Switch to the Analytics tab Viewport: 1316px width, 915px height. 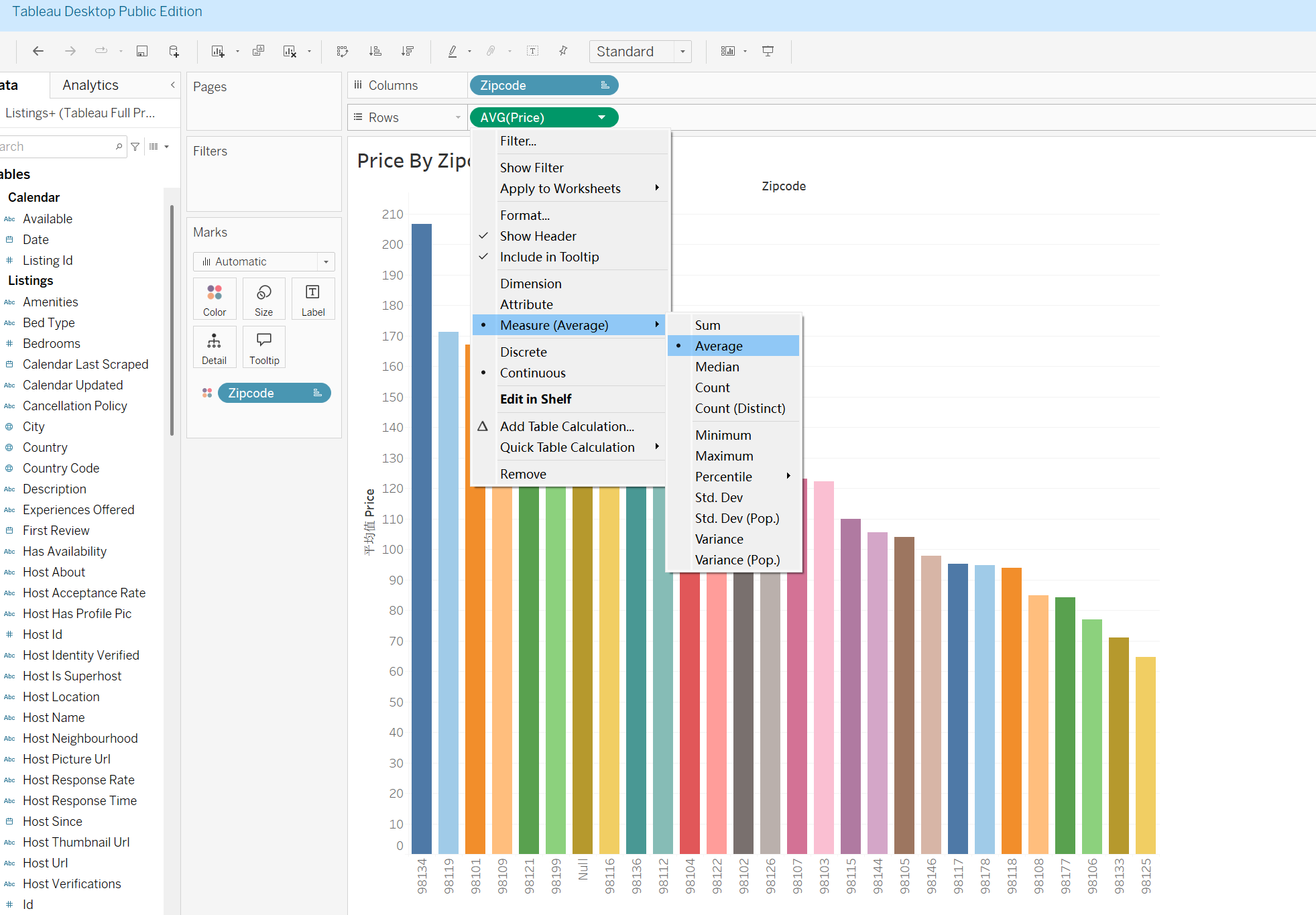tap(91, 85)
